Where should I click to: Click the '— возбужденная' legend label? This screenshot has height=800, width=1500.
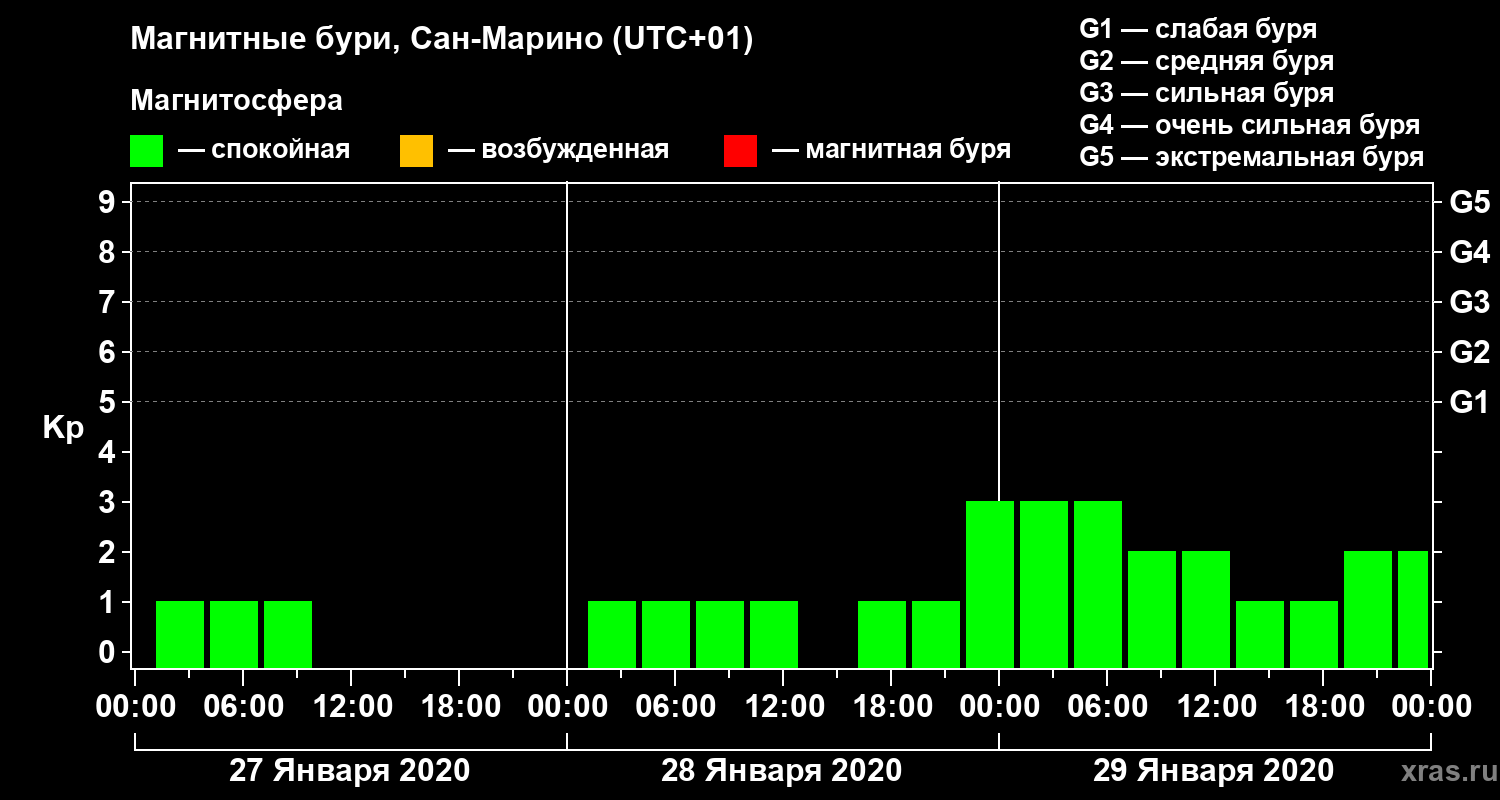[x=558, y=150]
